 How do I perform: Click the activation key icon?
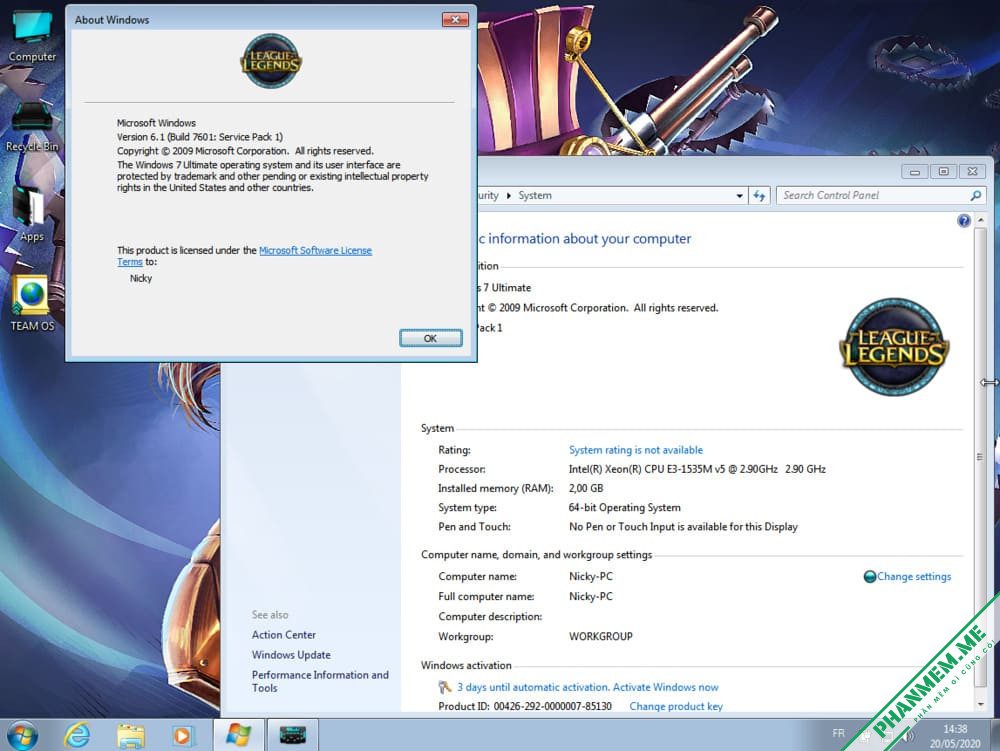[445, 687]
